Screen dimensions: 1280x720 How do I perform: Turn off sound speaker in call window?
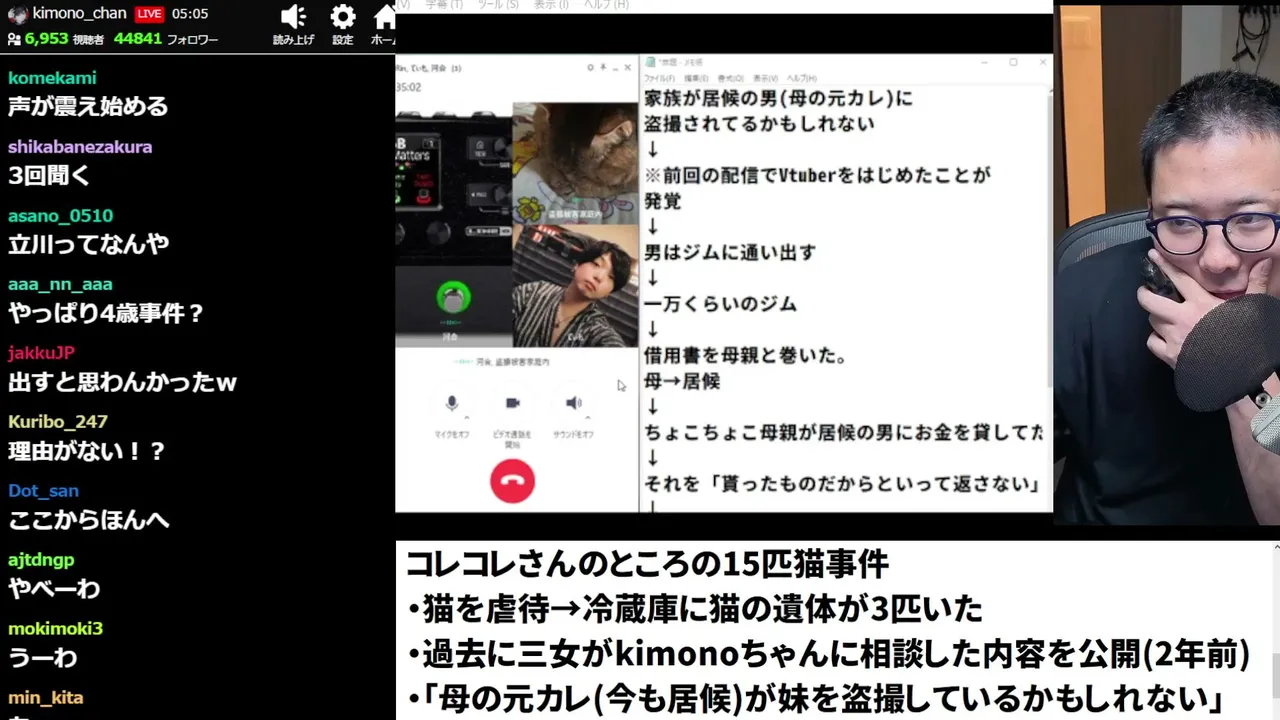573,403
